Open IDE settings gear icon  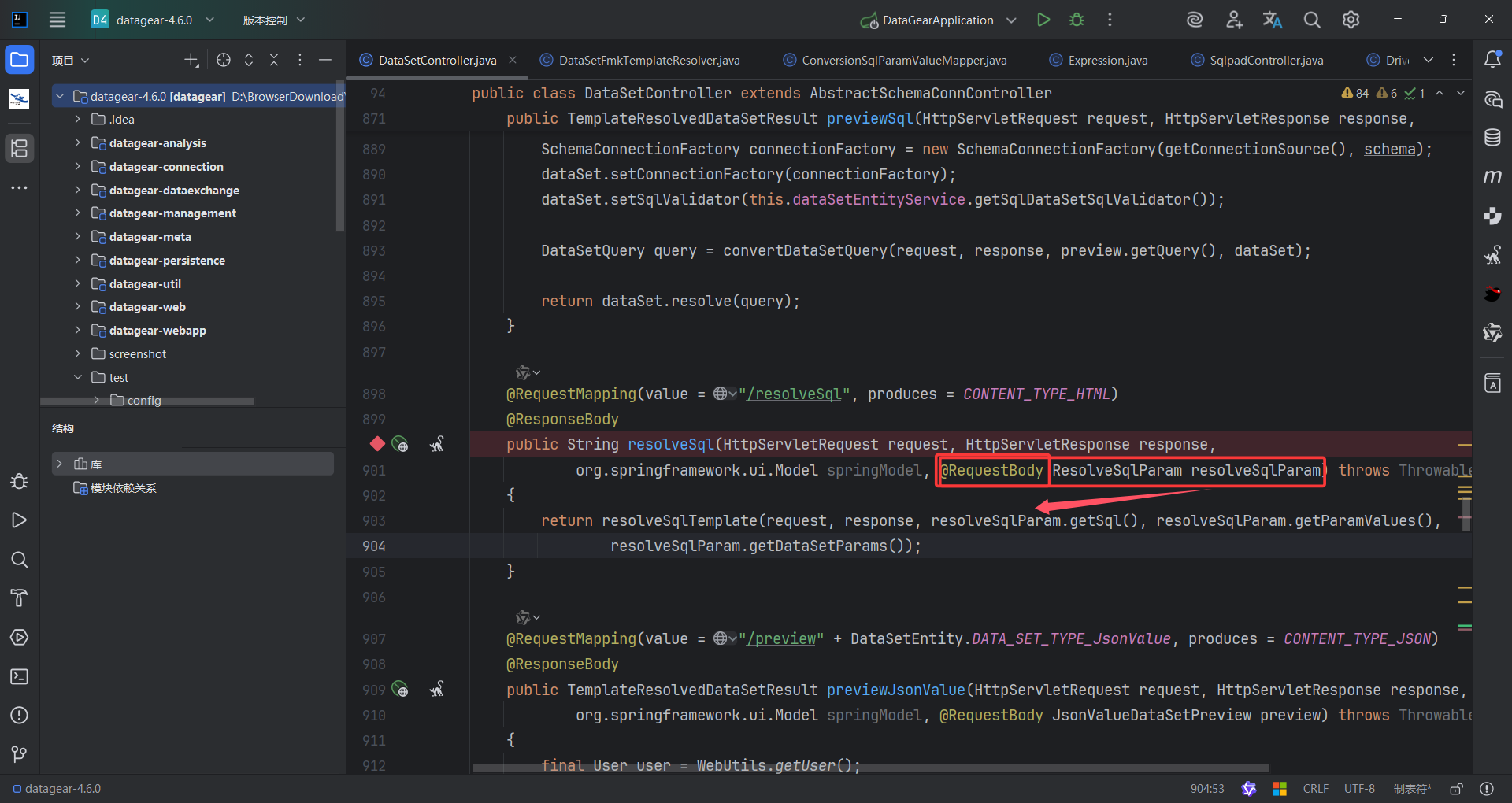click(x=1351, y=20)
